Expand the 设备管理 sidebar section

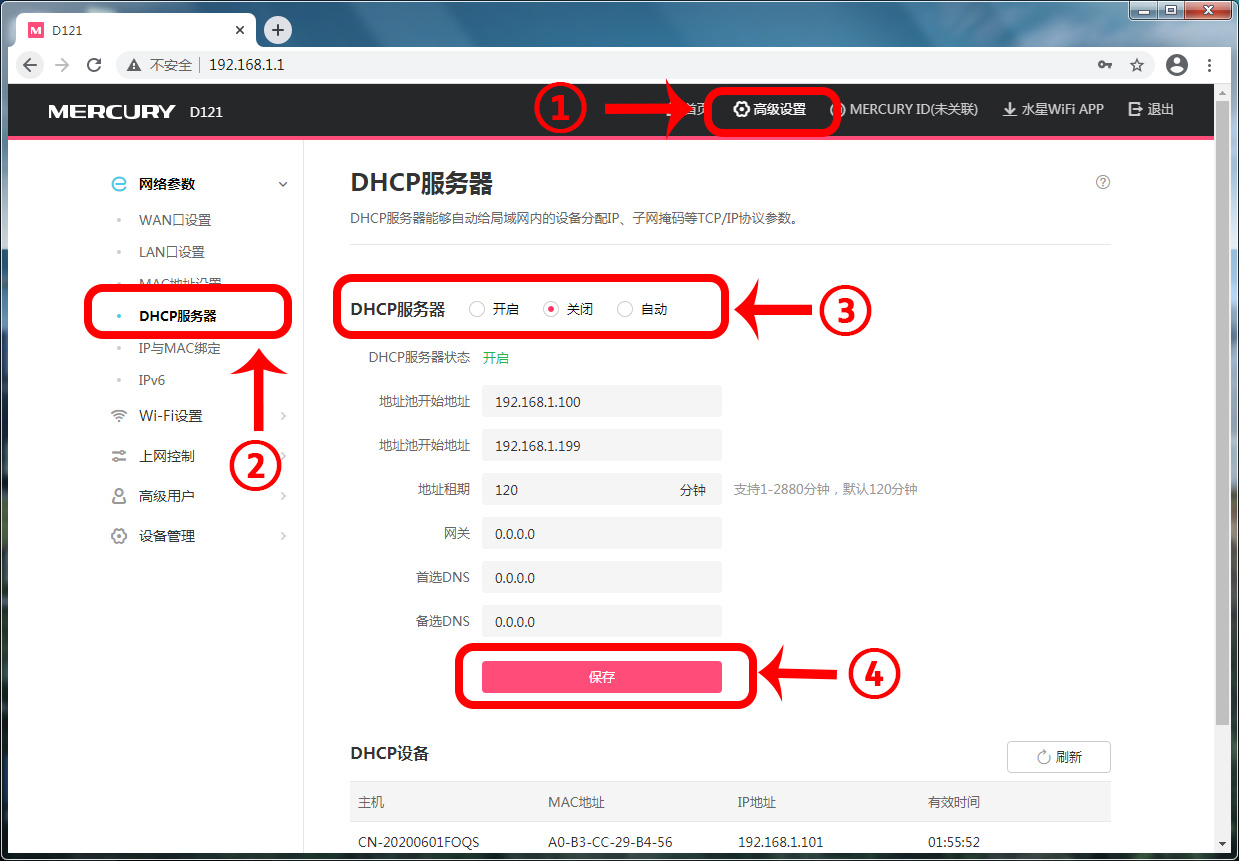(283, 536)
